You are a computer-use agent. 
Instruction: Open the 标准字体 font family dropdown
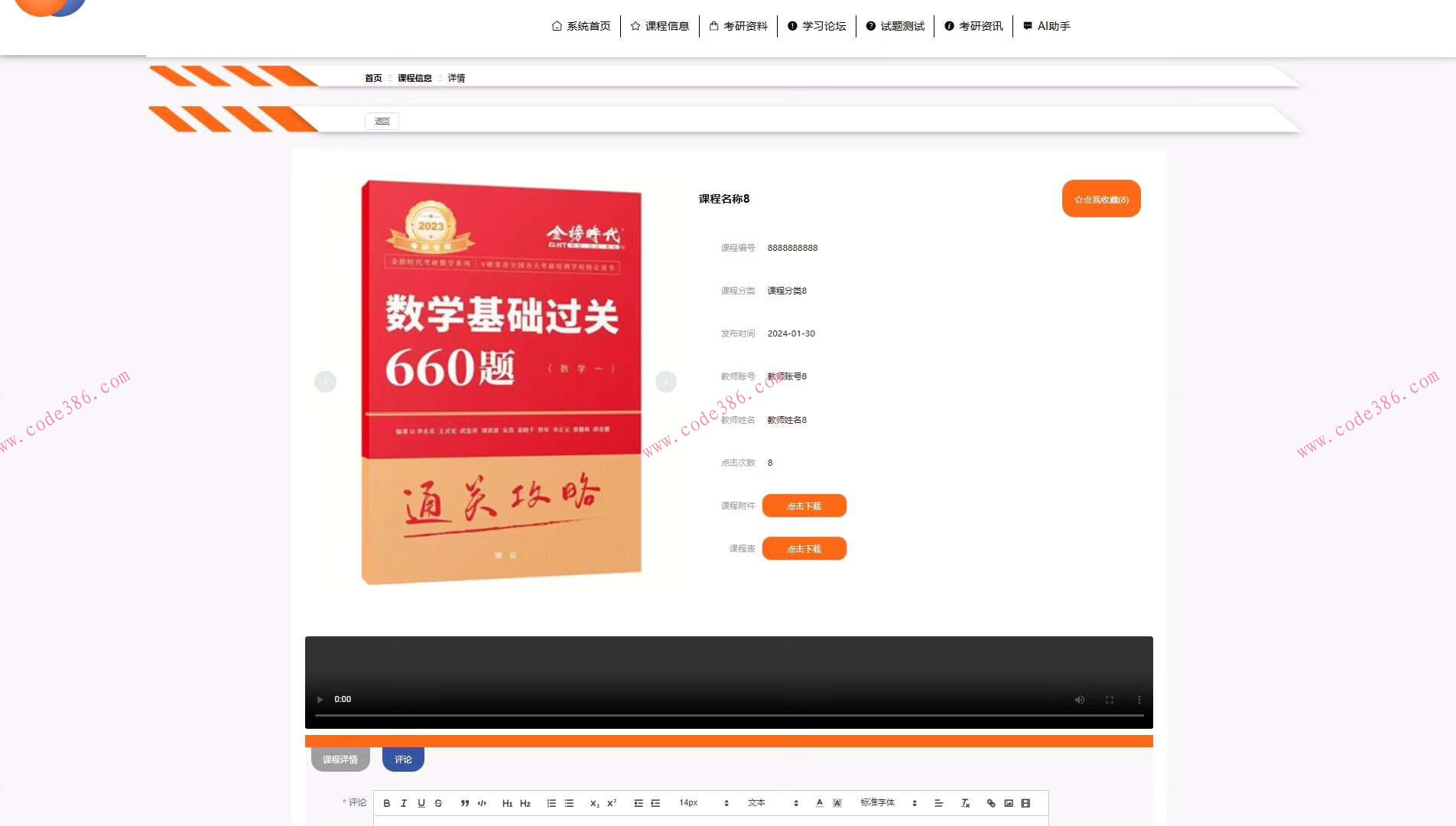pyautogui.click(x=878, y=802)
